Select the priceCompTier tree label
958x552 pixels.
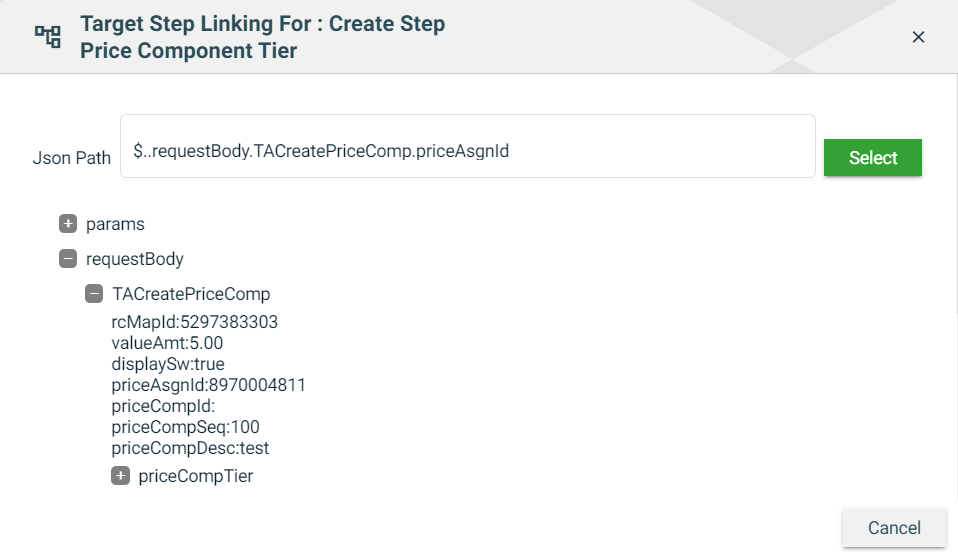point(196,476)
